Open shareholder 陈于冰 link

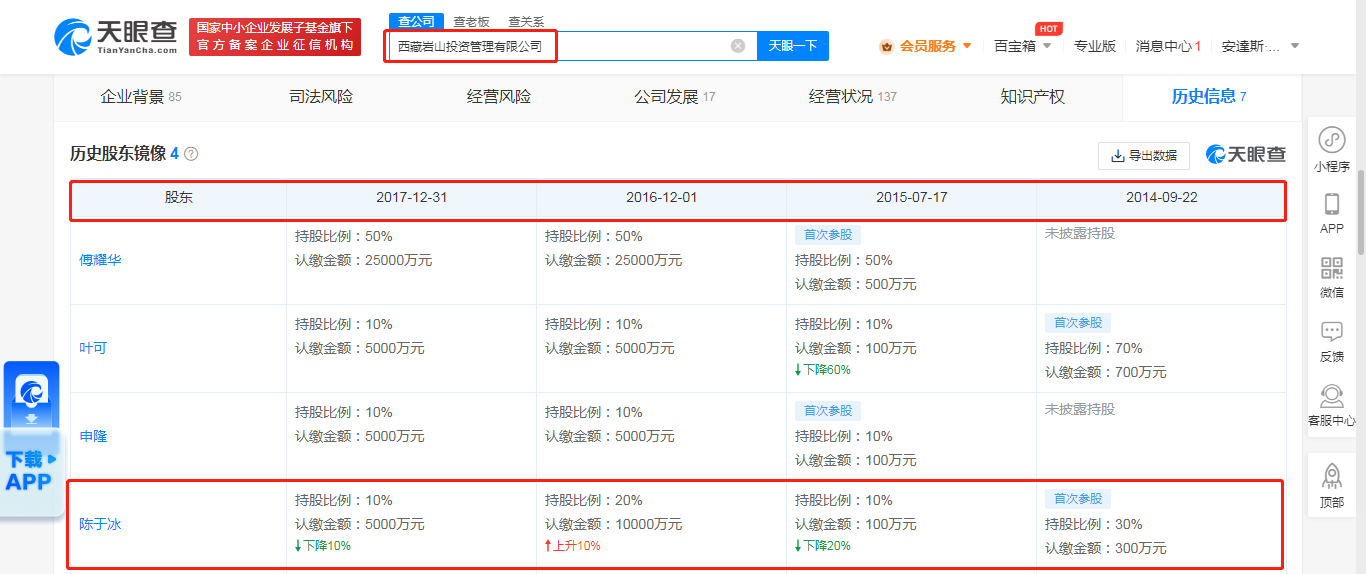(100, 524)
